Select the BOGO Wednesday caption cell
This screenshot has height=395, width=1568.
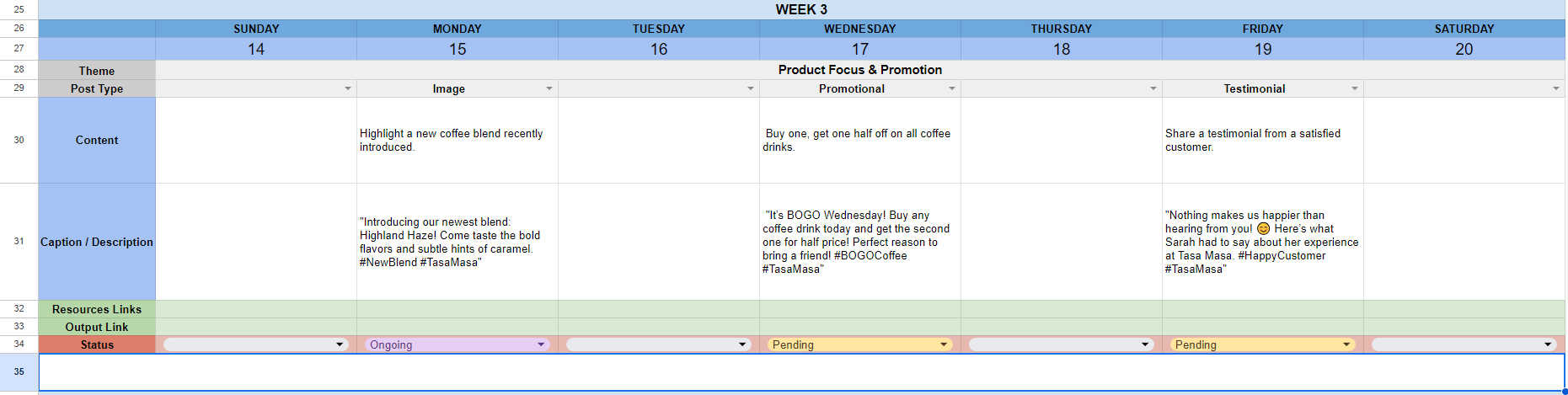click(859, 242)
